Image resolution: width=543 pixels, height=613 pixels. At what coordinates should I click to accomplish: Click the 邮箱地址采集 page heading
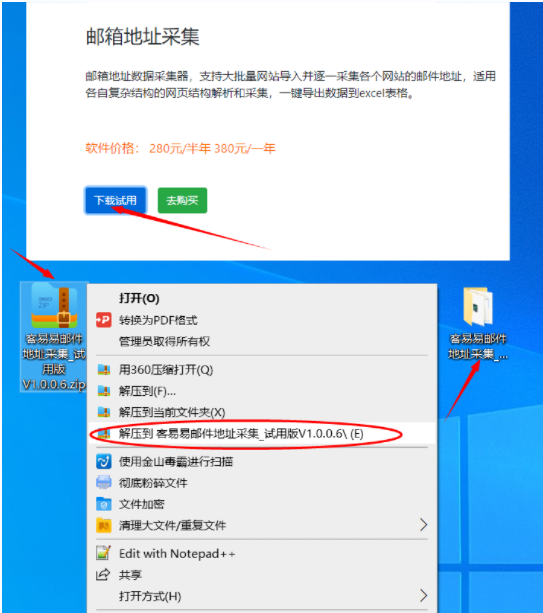click(x=143, y=37)
